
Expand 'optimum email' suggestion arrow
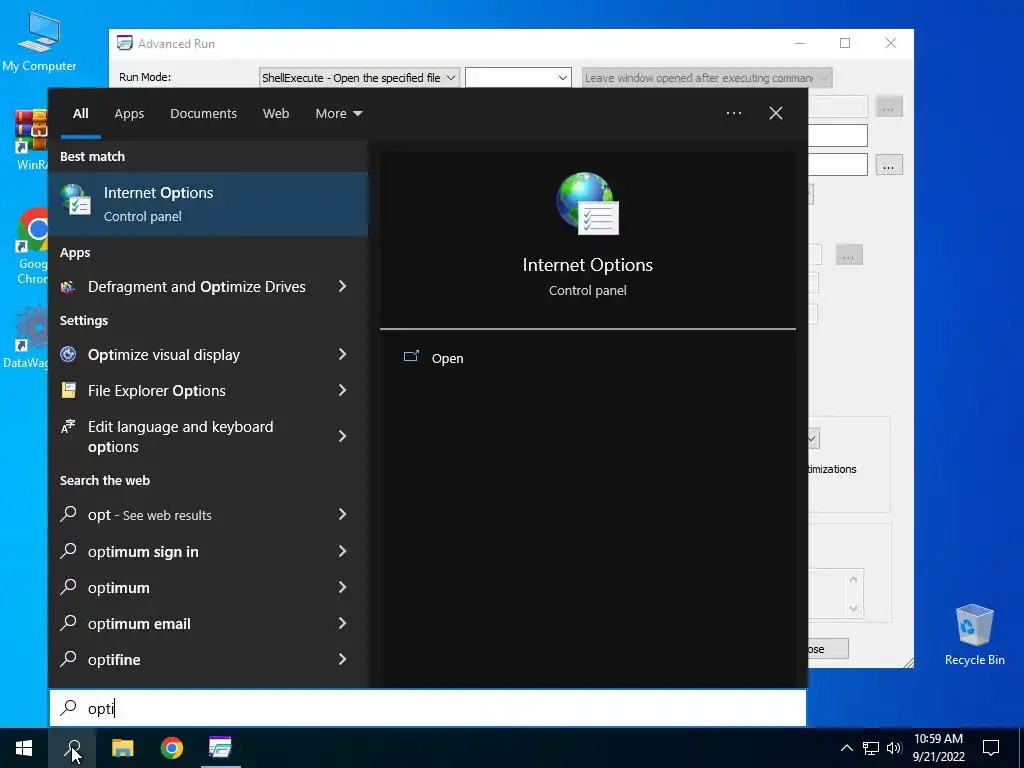click(342, 623)
